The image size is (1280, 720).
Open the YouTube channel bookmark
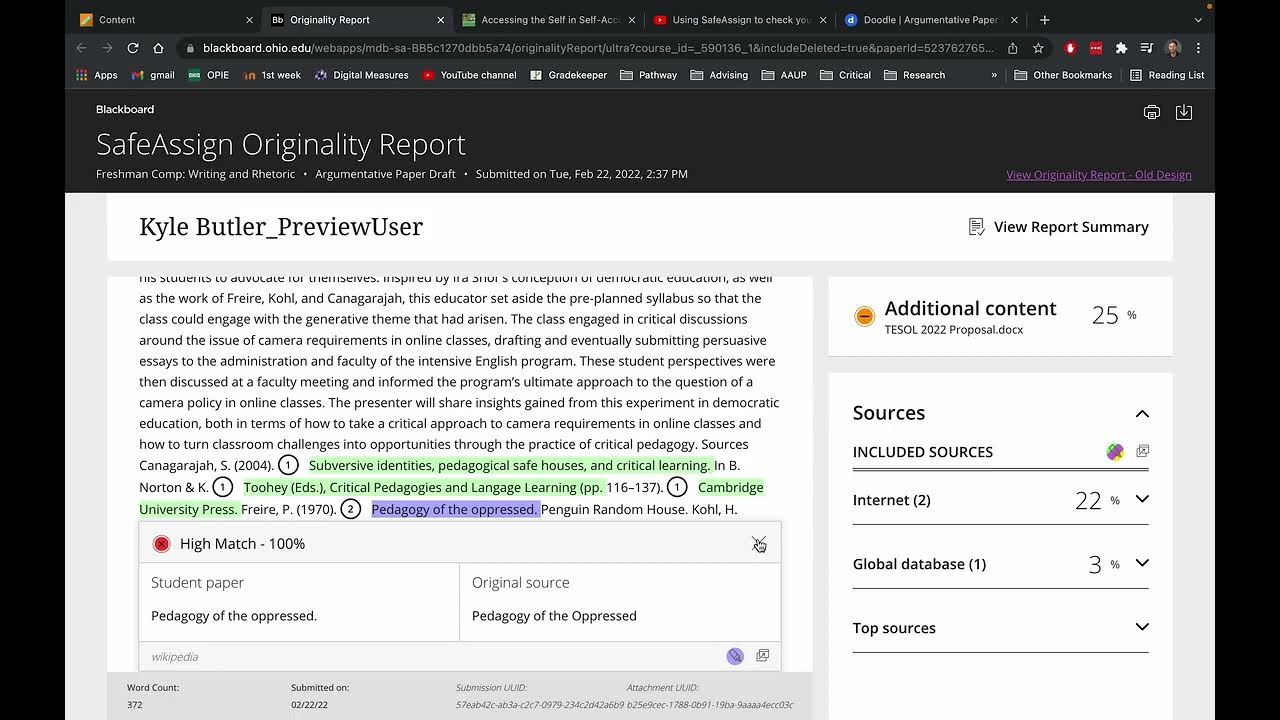click(x=469, y=75)
